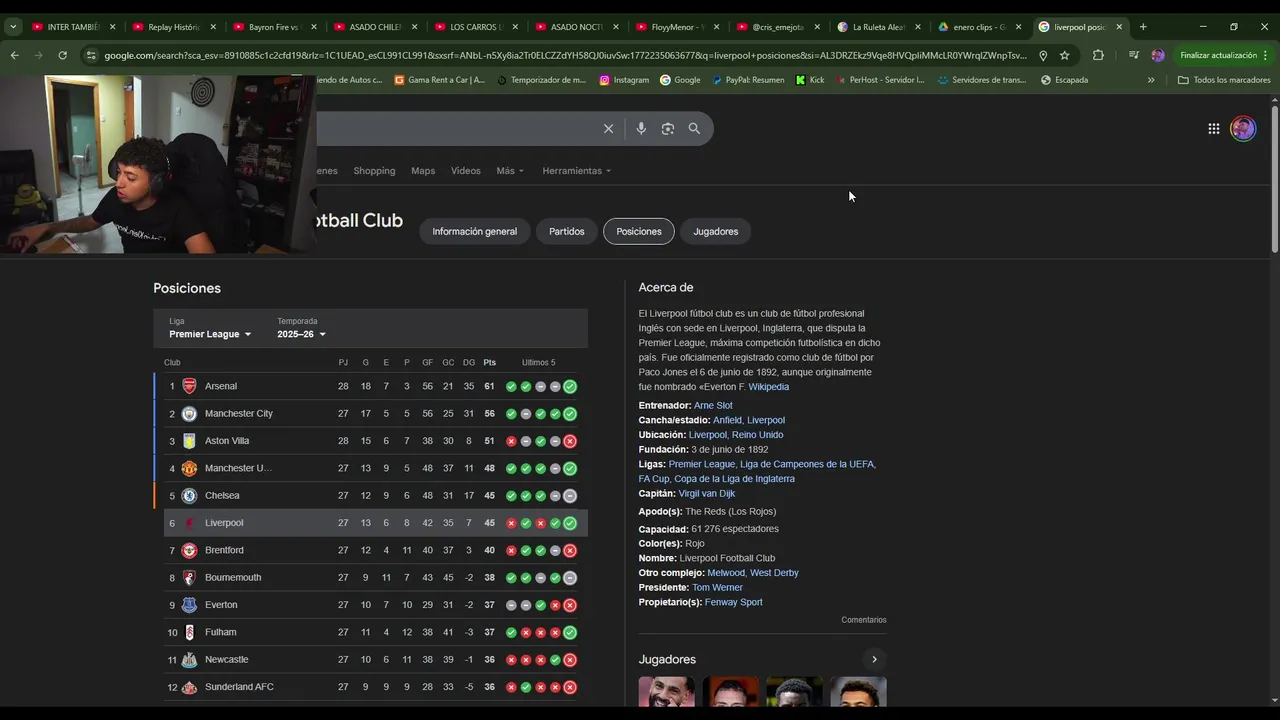The image size is (1280, 720).
Task: Open Liga Premier League dropdown
Action: 210,334
